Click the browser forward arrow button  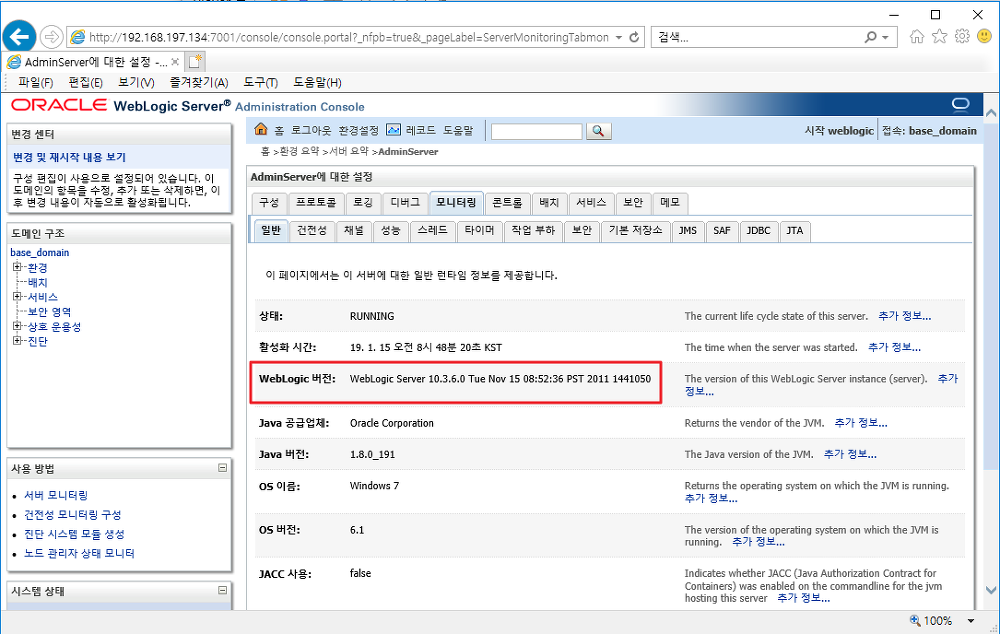click(51, 37)
